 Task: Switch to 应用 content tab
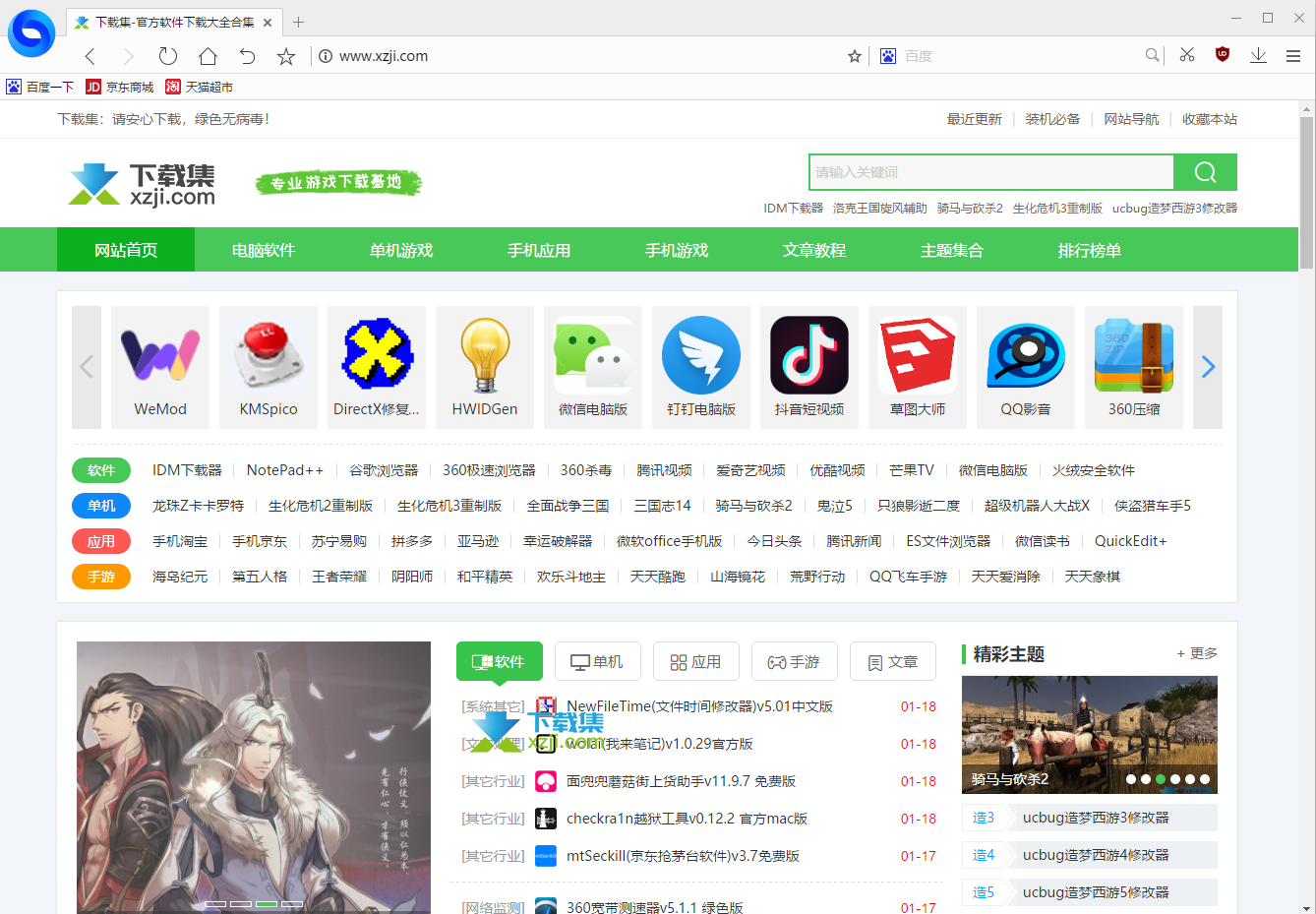click(696, 661)
